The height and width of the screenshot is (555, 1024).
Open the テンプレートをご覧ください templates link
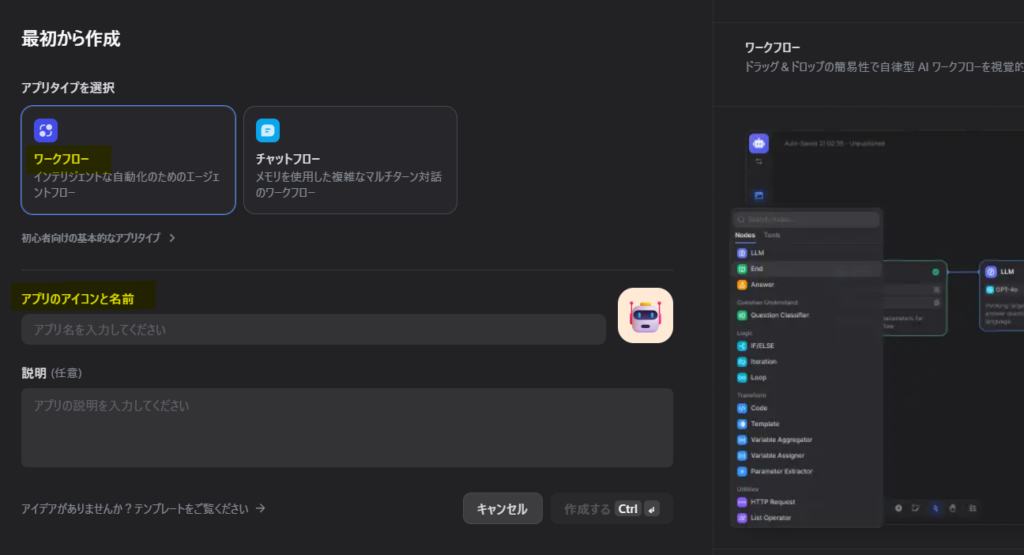[143, 508]
